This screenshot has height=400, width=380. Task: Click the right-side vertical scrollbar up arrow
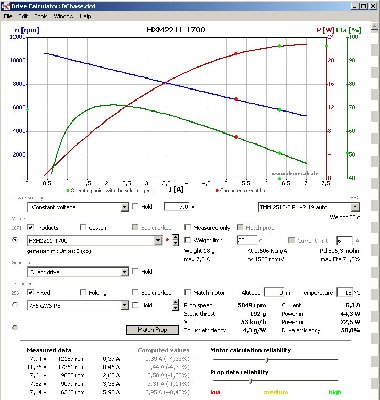(375, 26)
